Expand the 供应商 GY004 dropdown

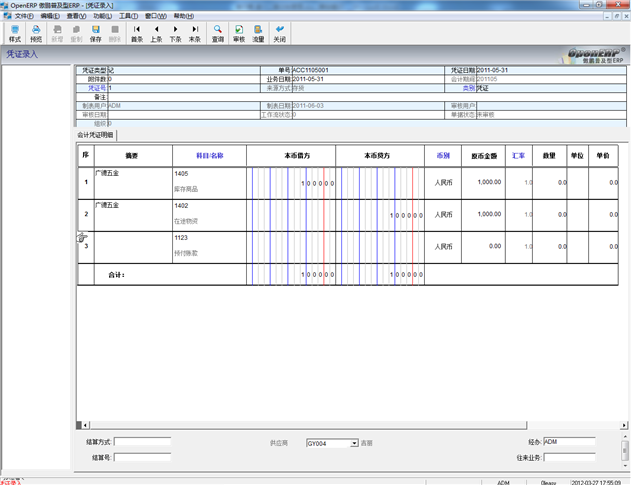tap(354, 442)
